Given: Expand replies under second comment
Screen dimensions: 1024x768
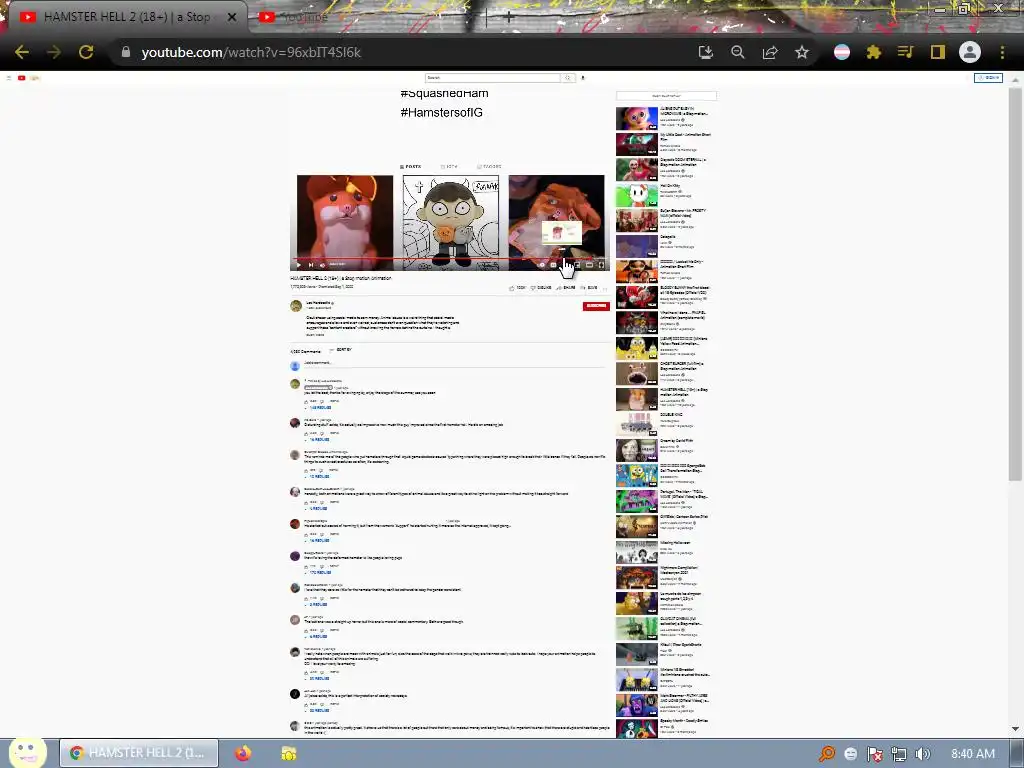Looking at the screenshot, I should pos(317,440).
